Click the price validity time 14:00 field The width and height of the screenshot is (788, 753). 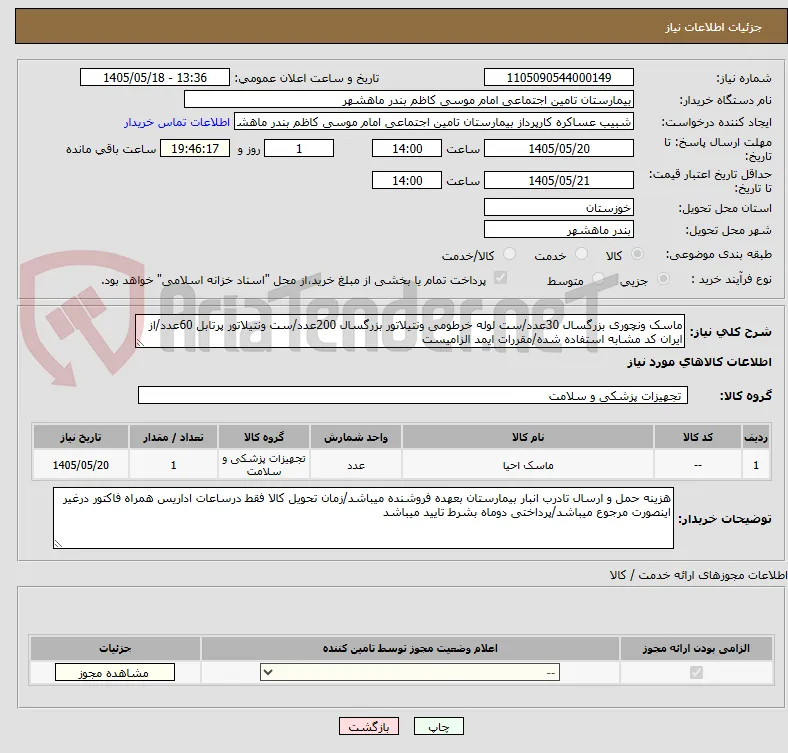tap(407, 180)
